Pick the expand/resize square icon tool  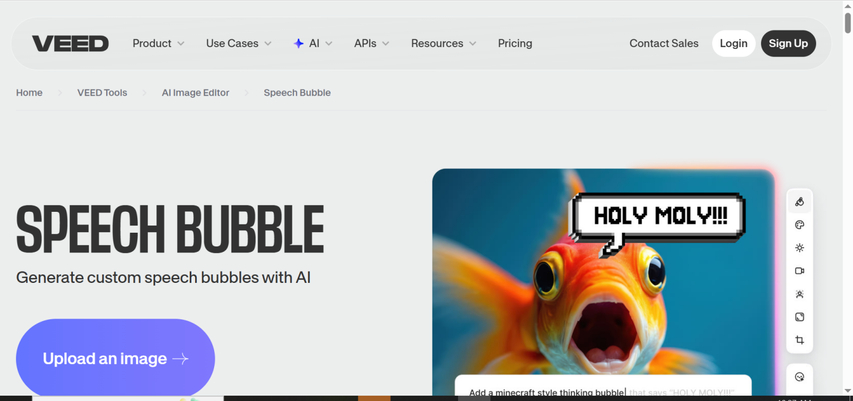(799, 317)
